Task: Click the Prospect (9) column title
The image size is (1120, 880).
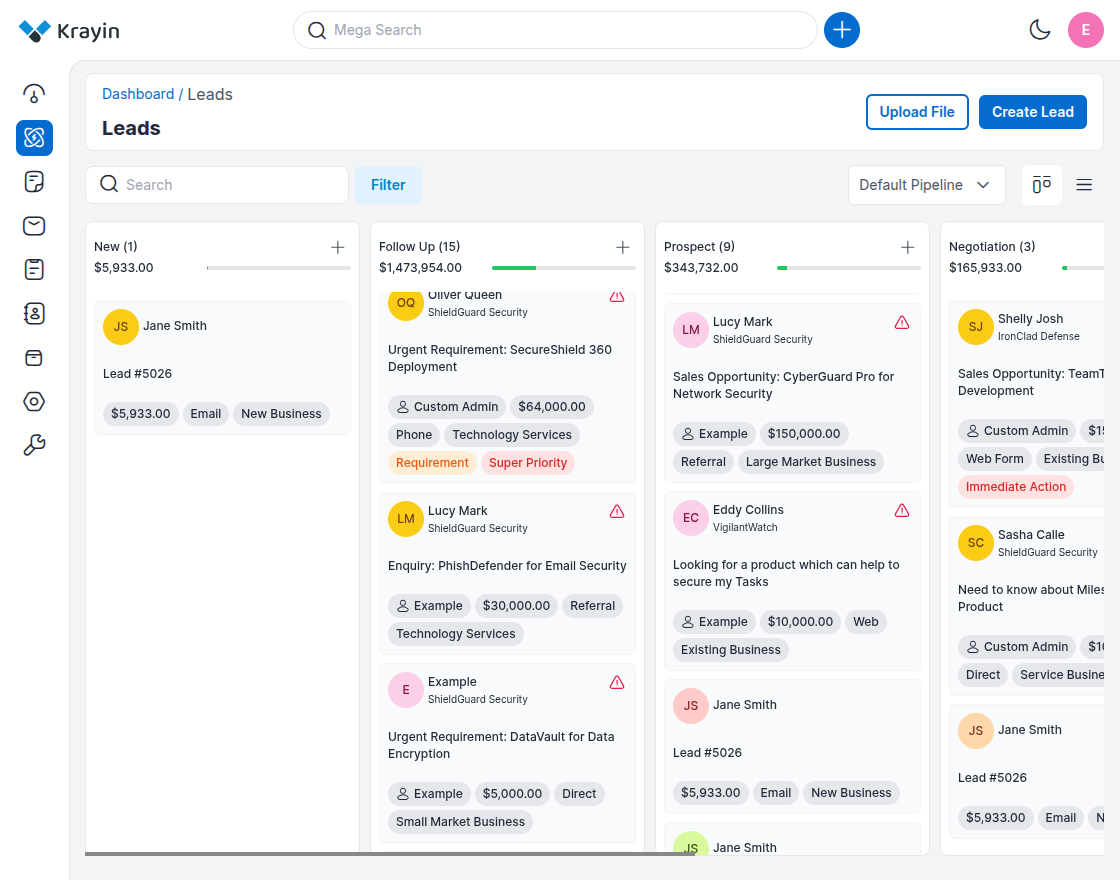Action: (699, 246)
